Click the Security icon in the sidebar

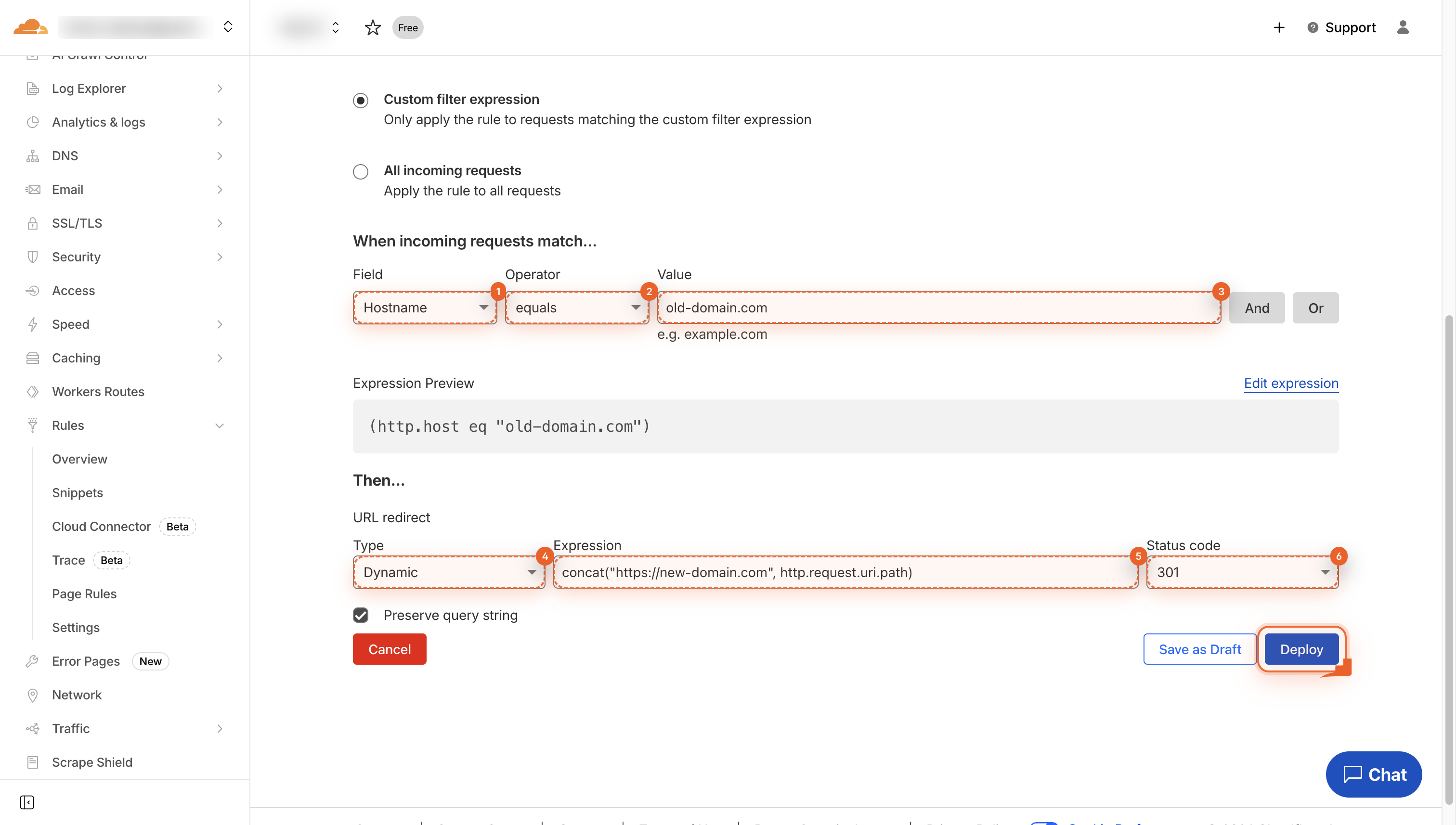(32, 257)
